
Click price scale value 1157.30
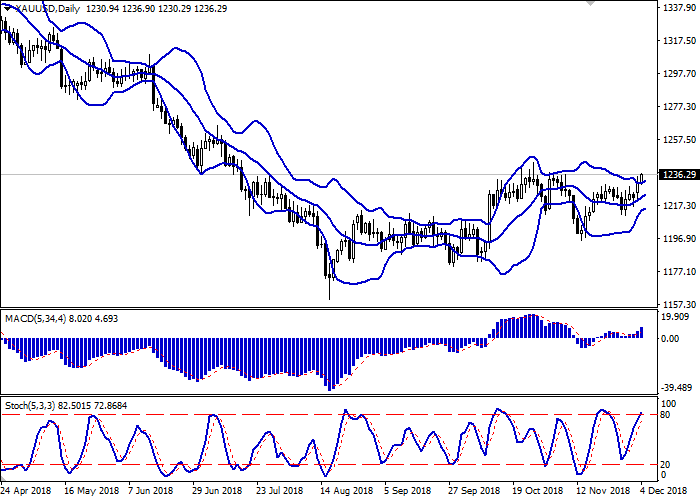680,304
